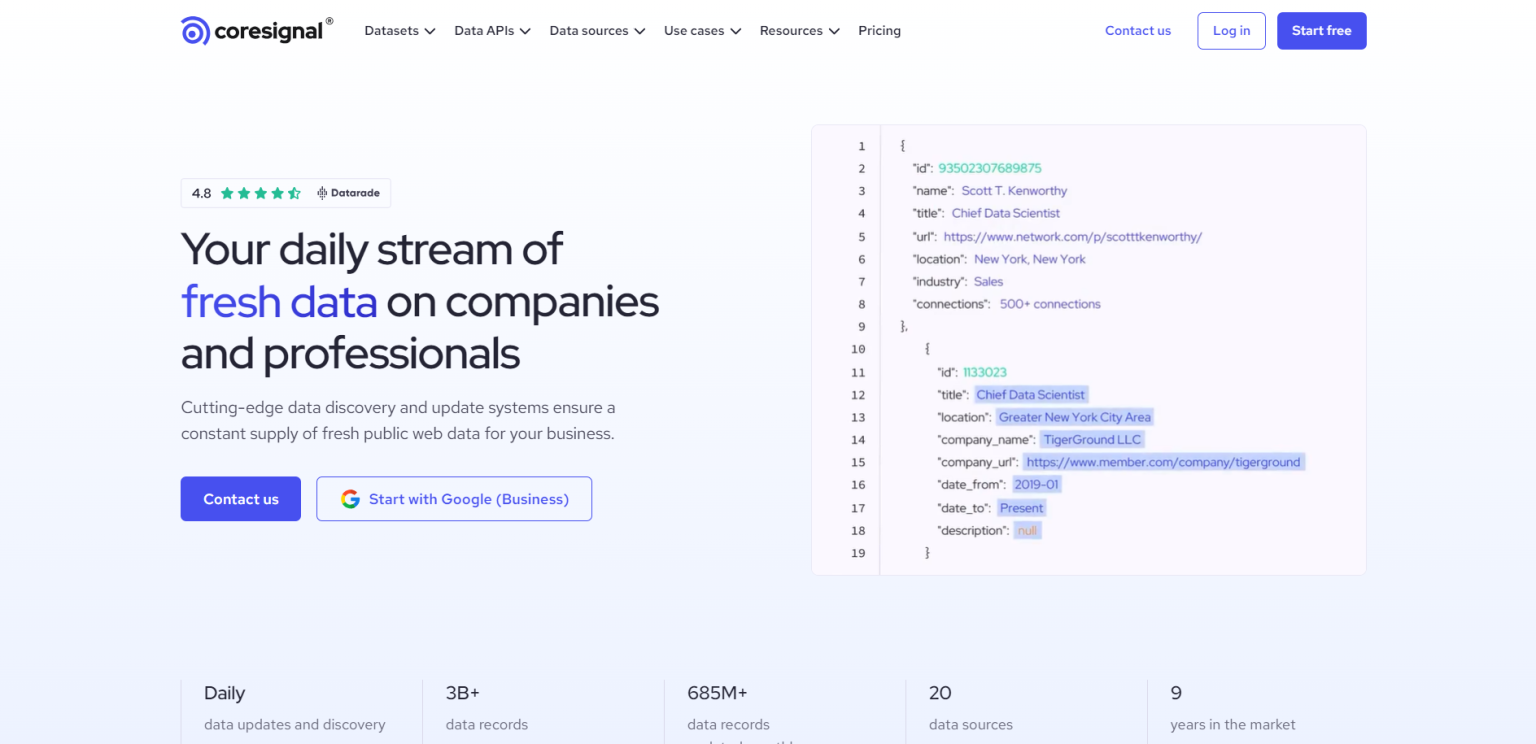Image resolution: width=1536 pixels, height=744 pixels.
Task: Click the first green rating star
Action: pos(226,192)
